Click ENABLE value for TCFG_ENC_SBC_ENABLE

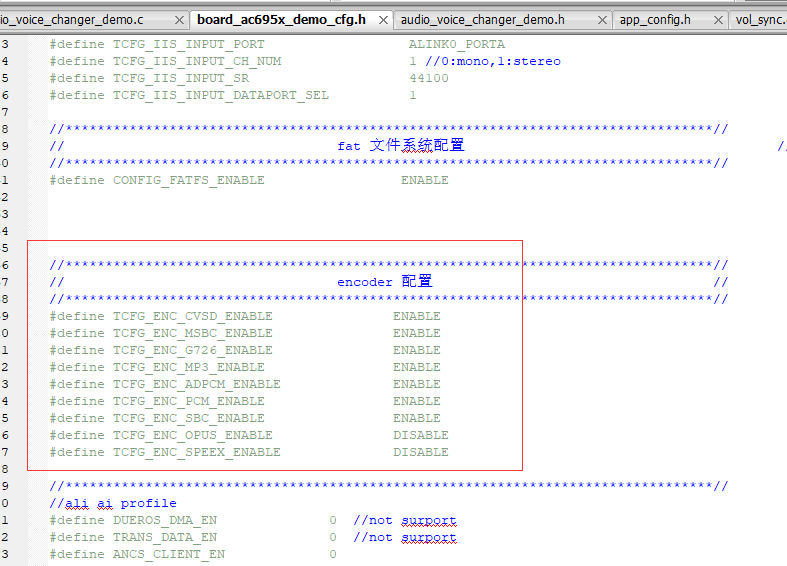tap(417, 418)
